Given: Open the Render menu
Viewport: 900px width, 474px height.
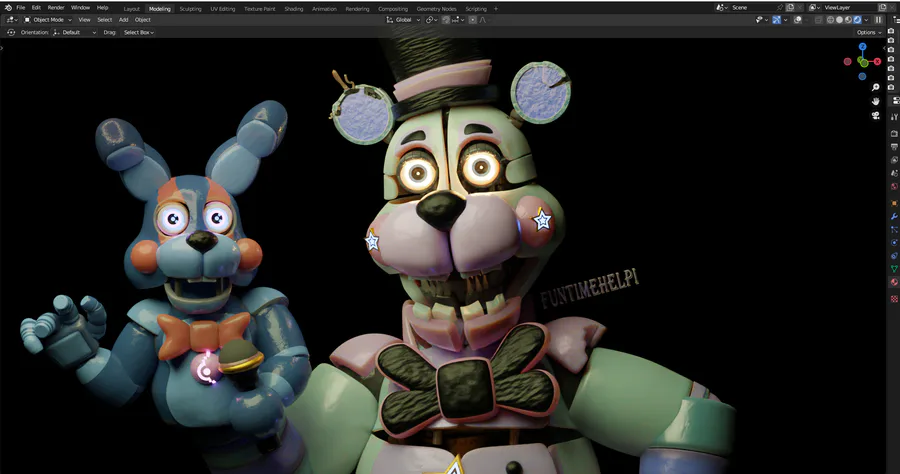Looking at the screenshot, I should tap(56, 7).
